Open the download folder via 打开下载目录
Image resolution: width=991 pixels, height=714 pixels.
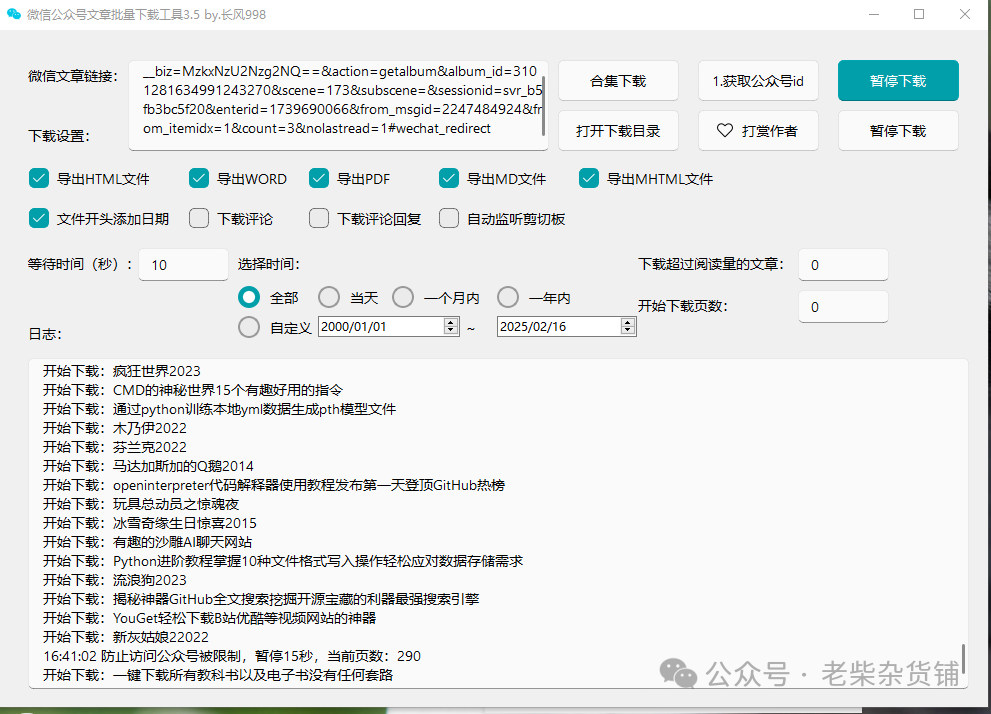click(618, 131)
